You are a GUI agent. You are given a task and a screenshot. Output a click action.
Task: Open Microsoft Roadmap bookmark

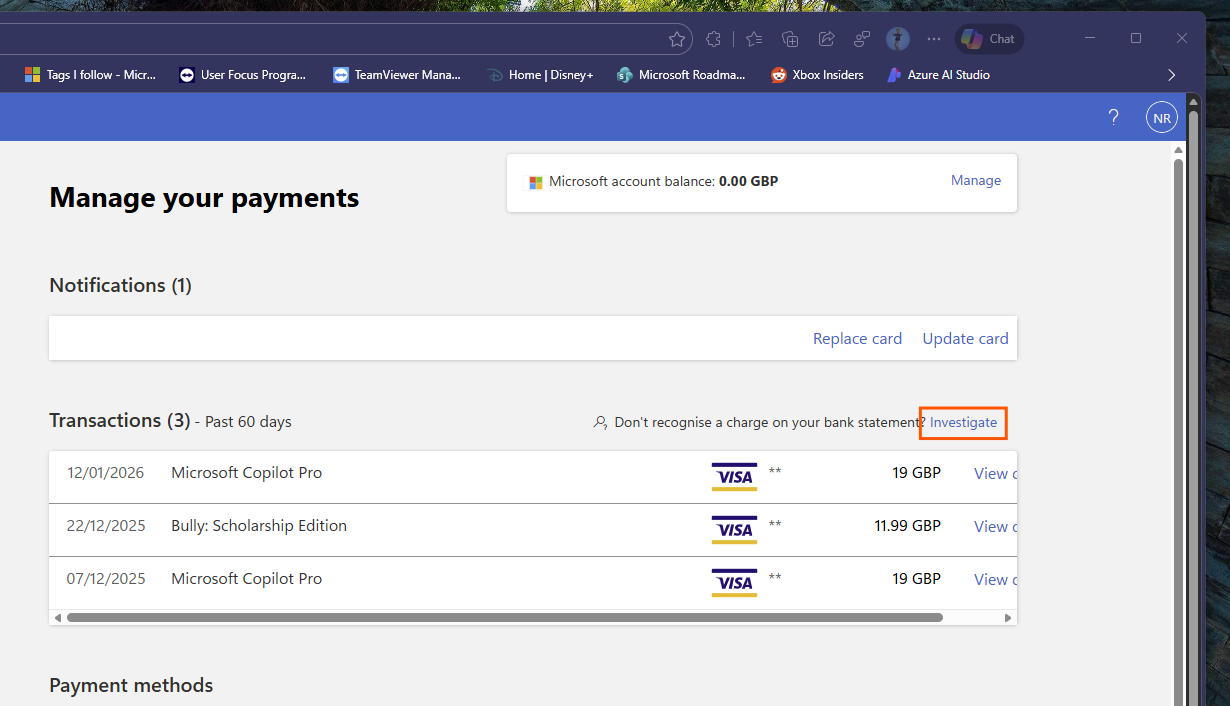682,74
